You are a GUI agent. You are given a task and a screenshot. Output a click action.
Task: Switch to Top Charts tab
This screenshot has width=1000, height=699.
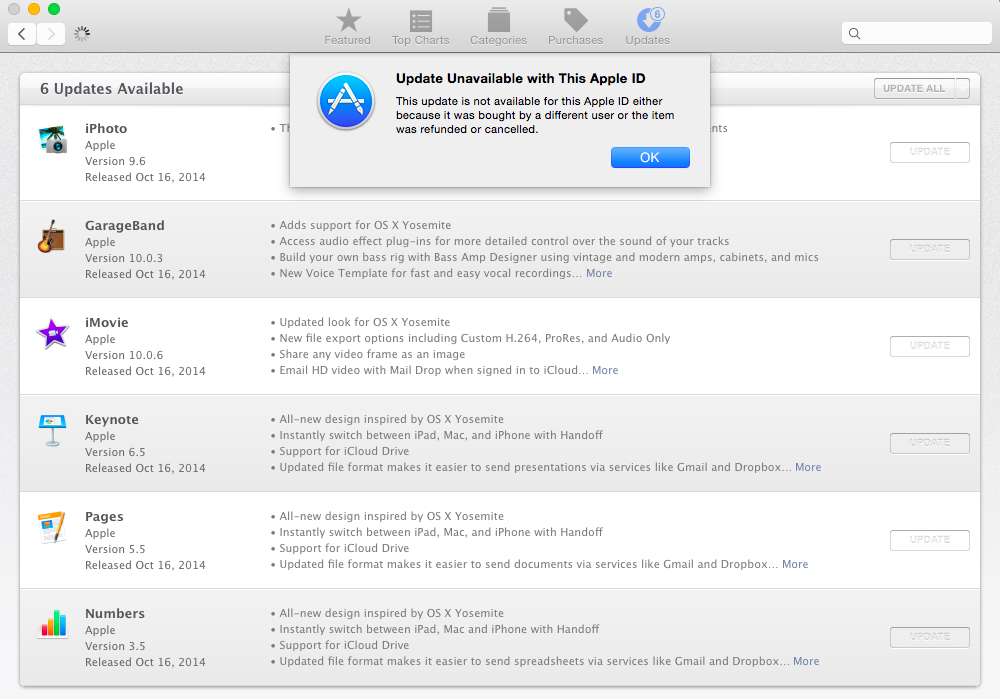pos(420,27)
